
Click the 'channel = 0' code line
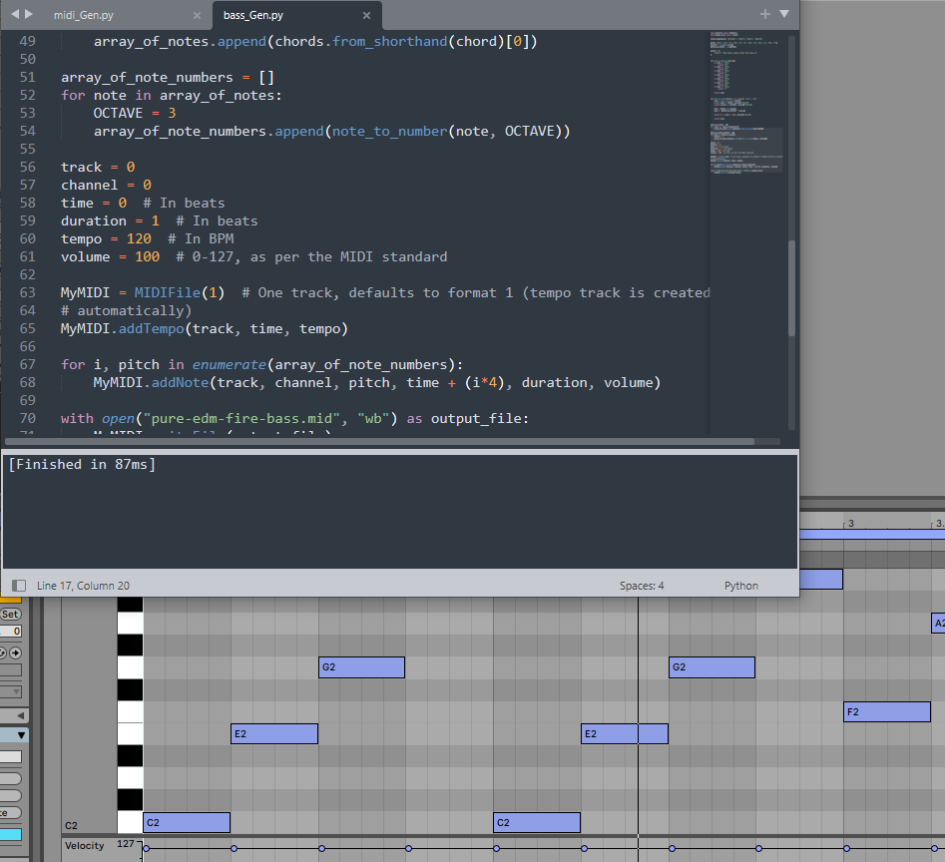[106, 185]
